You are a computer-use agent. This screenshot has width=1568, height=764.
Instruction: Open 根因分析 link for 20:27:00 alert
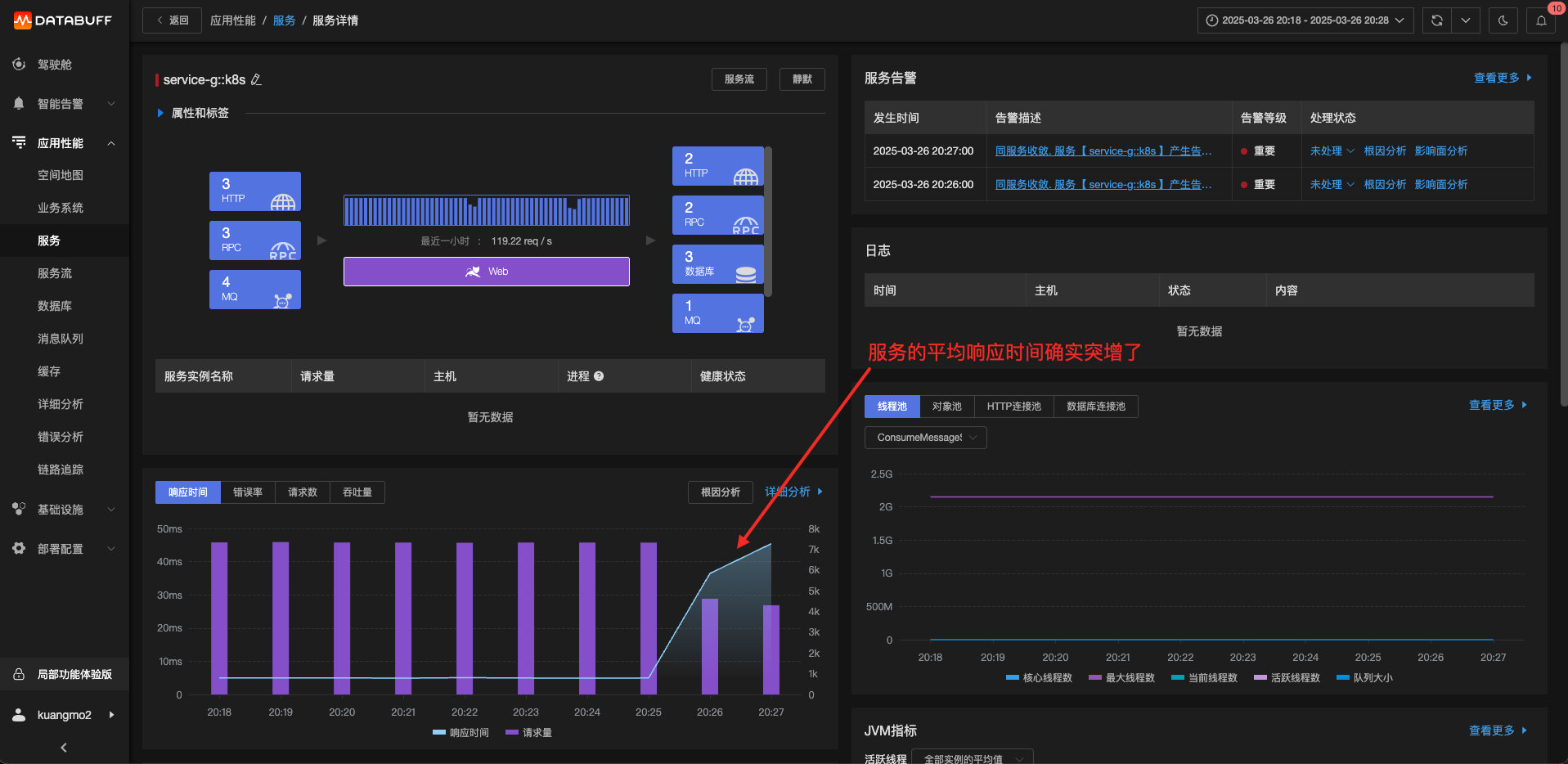[1385, 151]
